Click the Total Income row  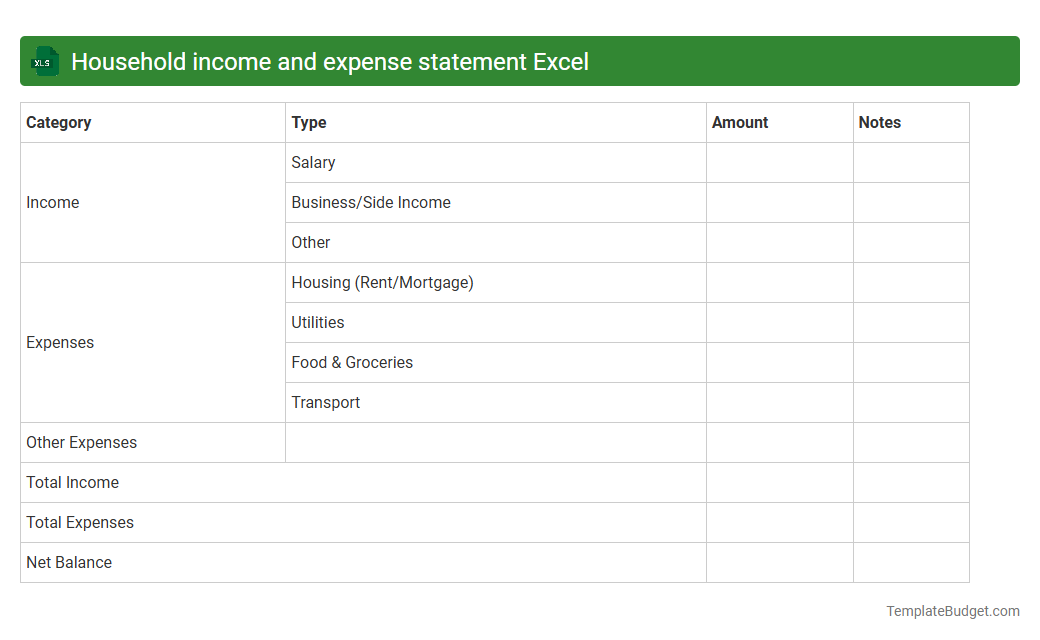[72, 482]
